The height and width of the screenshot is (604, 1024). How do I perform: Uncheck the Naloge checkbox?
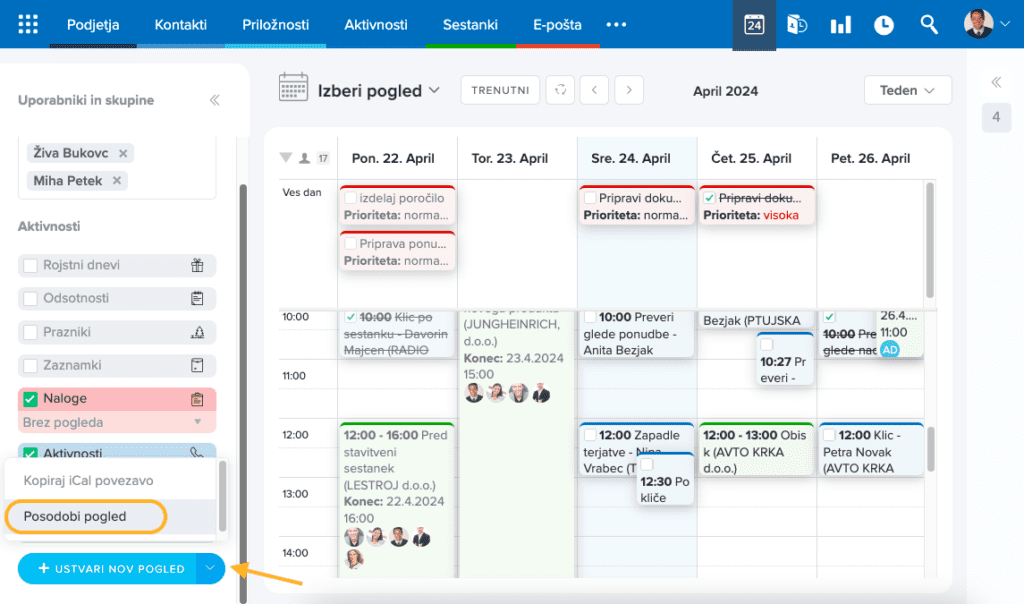[31, 399]
